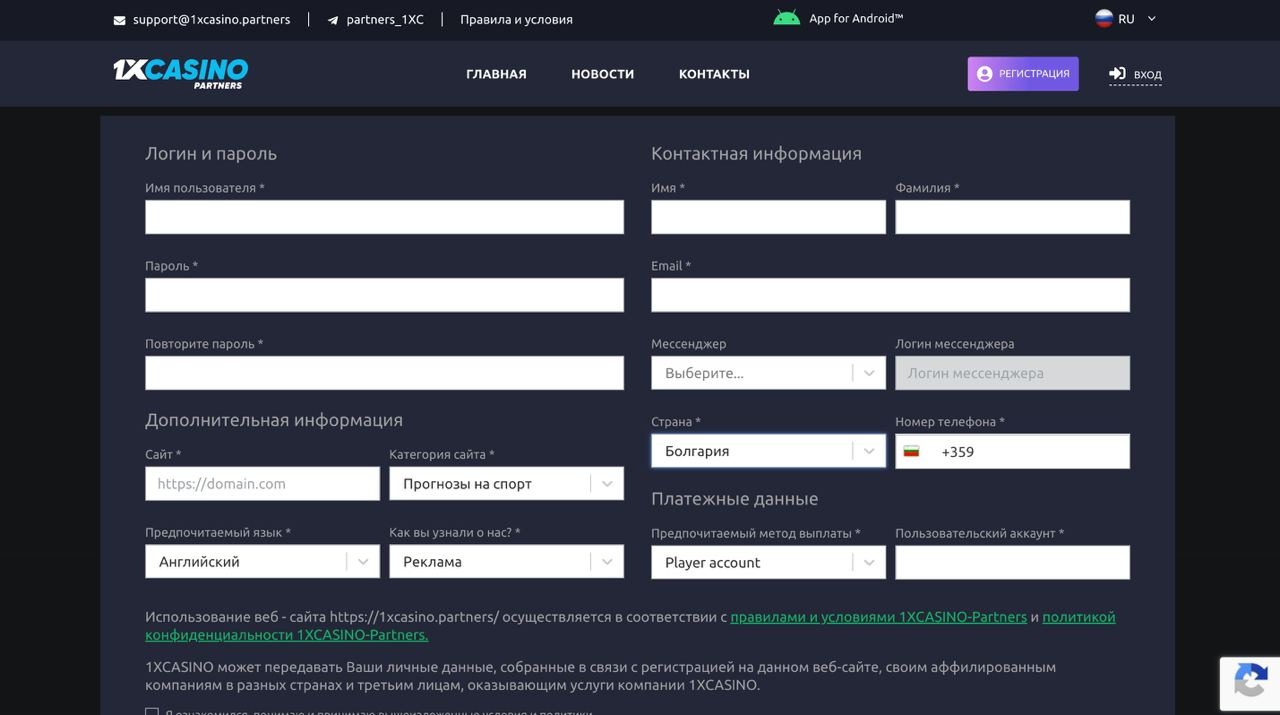Click the user icon on РЕГИСТРАЦИЯ button
The height and width of the screenshot is (715, 1280).
984,73
